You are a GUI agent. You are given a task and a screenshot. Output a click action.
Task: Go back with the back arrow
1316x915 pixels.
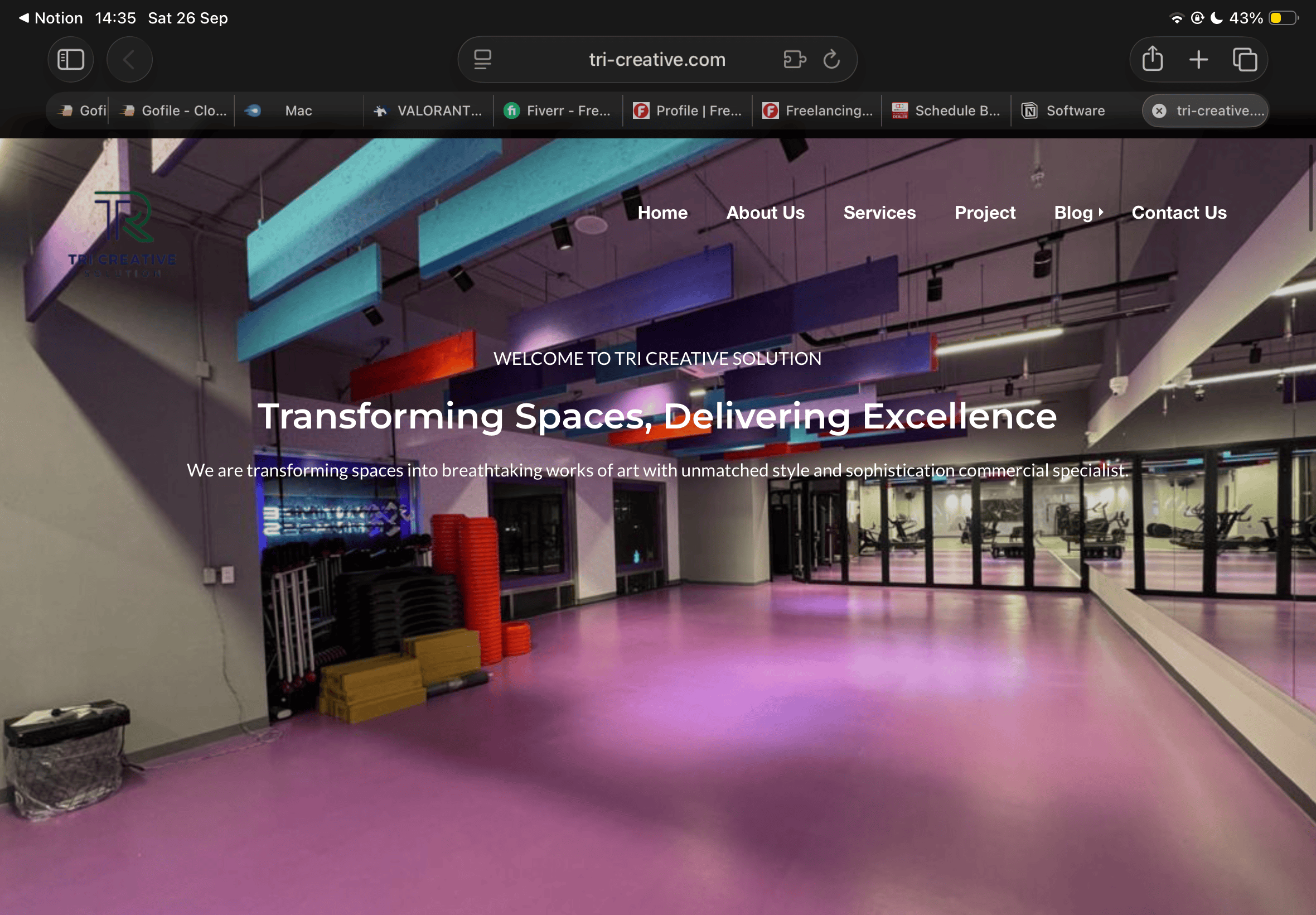129,60
